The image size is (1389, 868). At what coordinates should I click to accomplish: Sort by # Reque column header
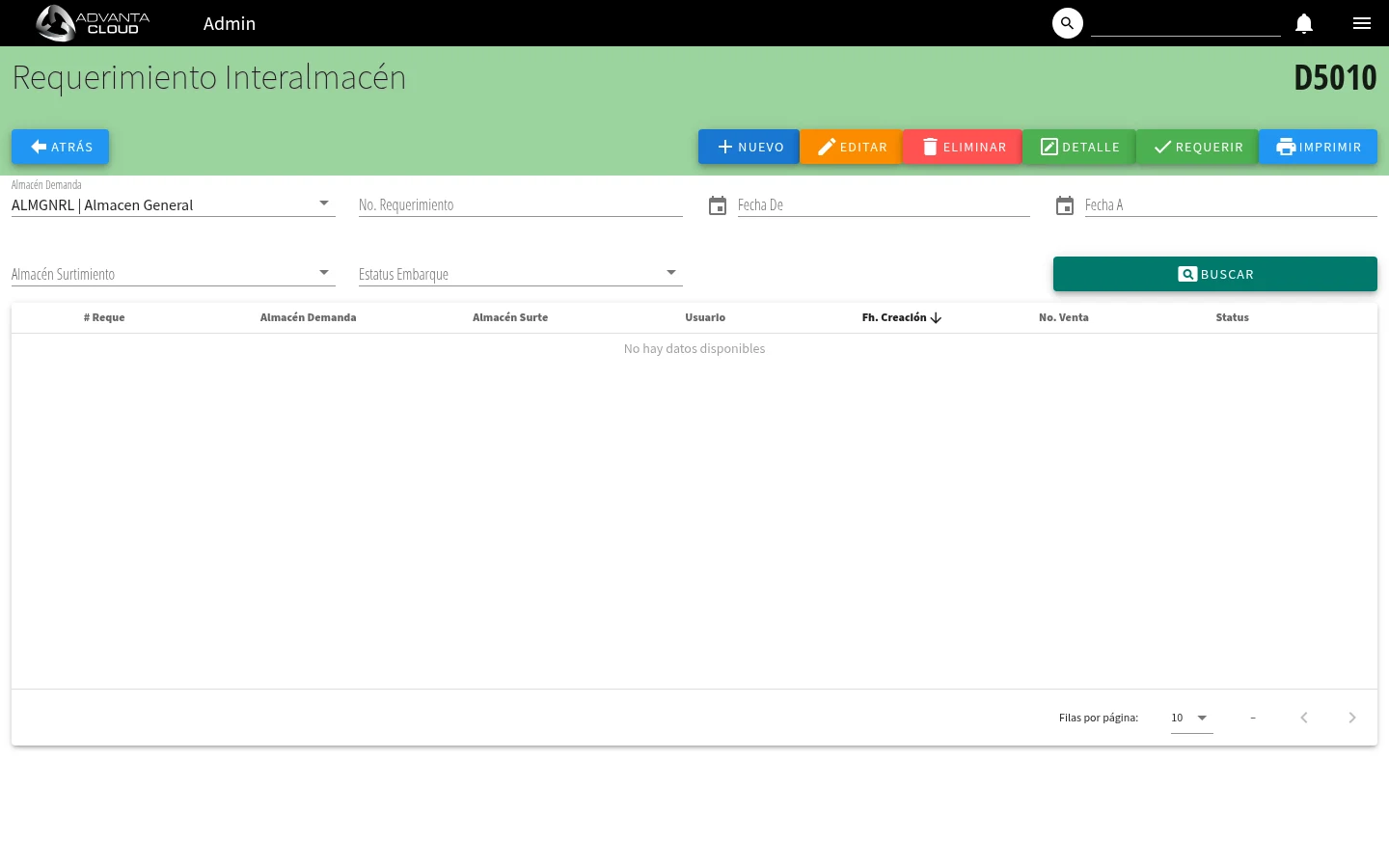coord(104,317)
